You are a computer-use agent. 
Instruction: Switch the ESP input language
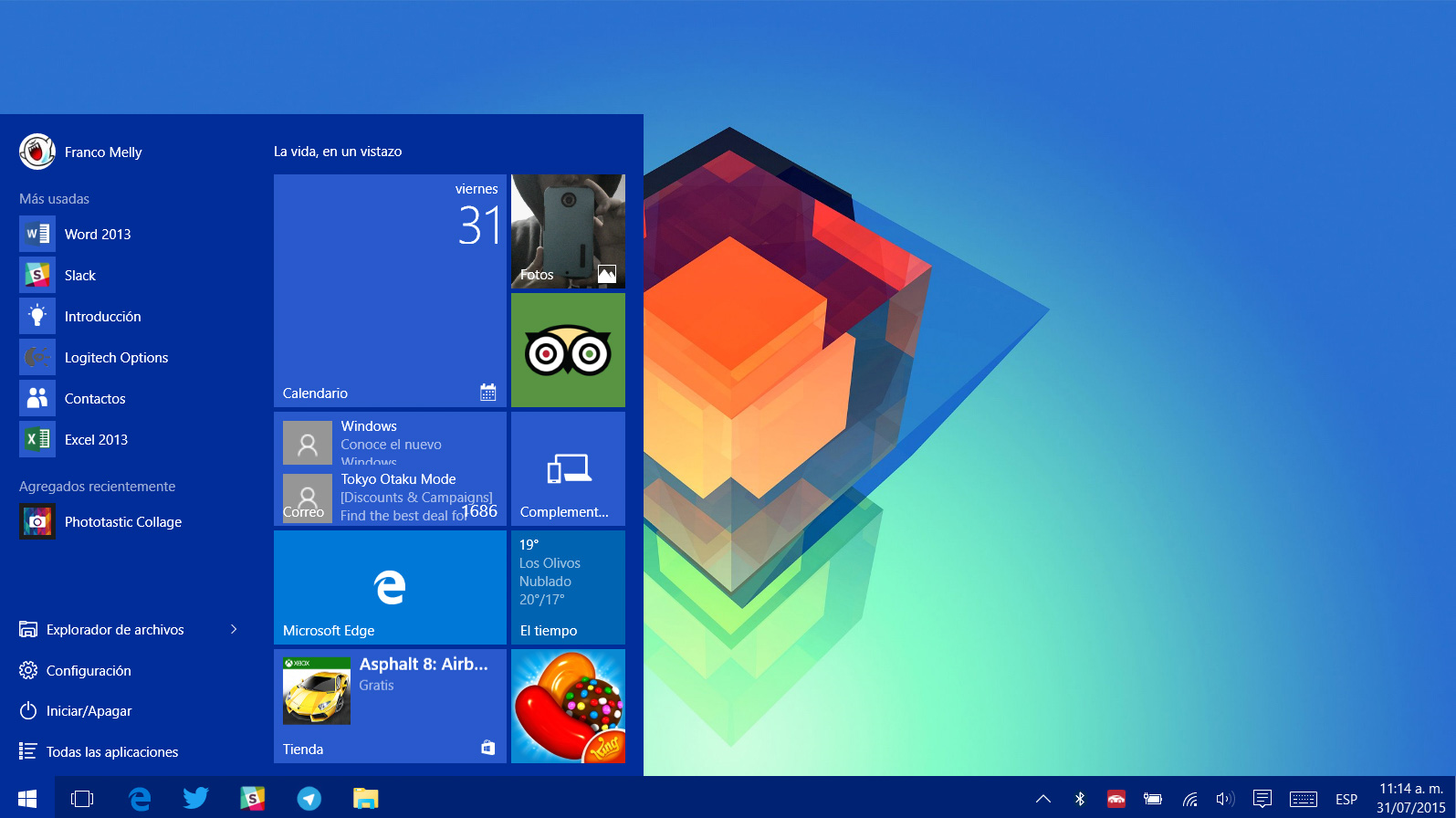tap(1346, 799)
